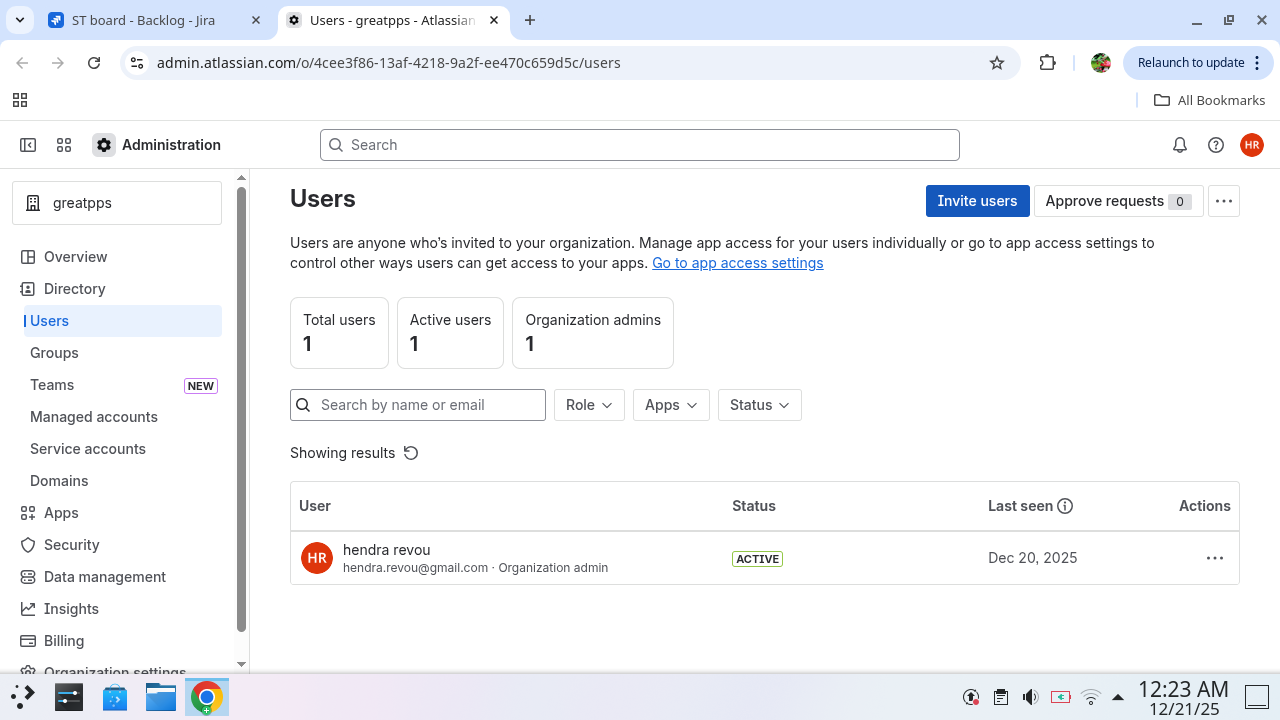Open the app switcher grid icon

(x=64, y=145)
